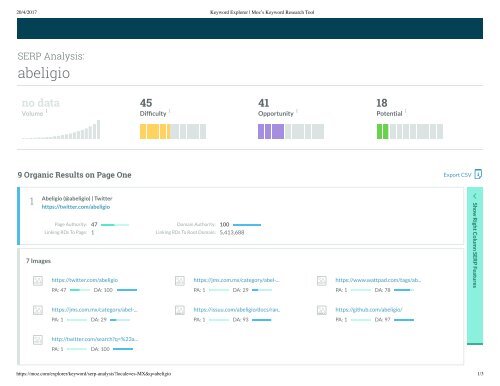
Task: Open the Abeligio (@abeligio) | Twitter result title
Action: (x=77, y=198)
